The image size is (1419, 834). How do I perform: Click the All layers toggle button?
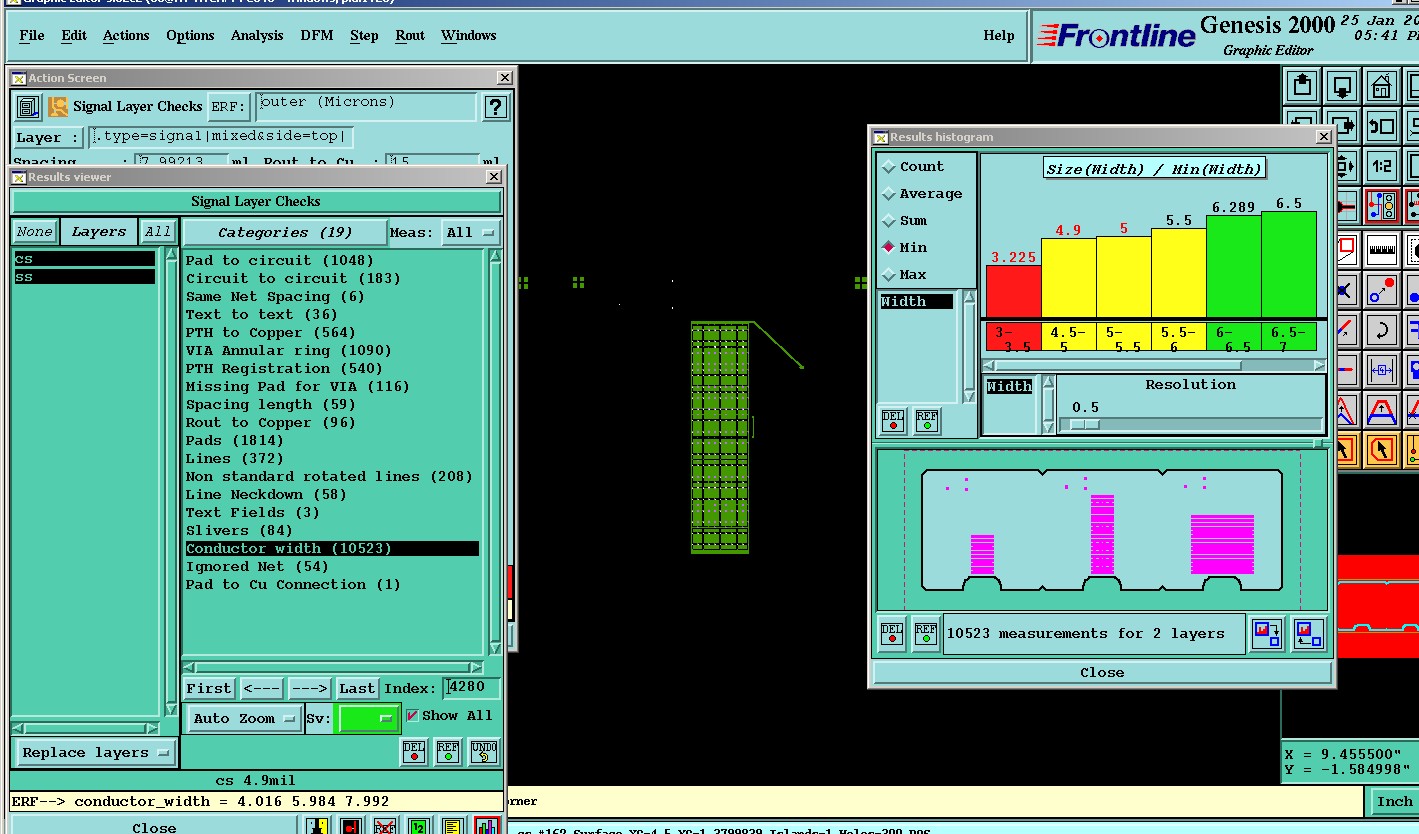click(158, 232)
